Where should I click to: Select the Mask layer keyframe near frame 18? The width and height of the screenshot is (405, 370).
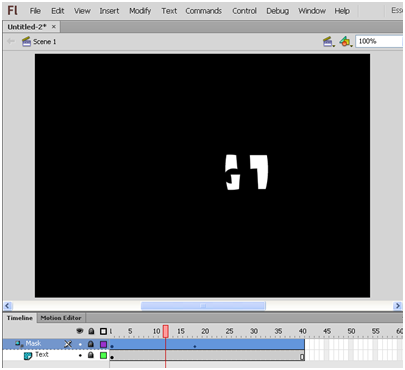pos(195,344)
